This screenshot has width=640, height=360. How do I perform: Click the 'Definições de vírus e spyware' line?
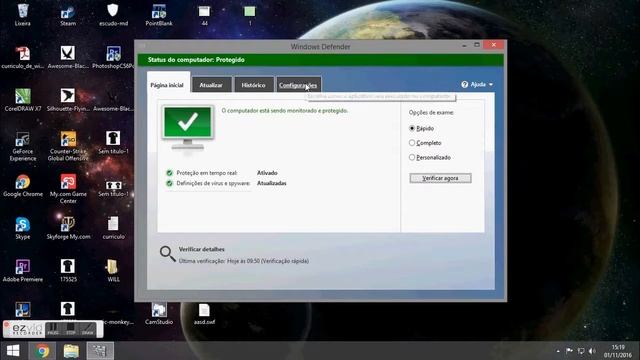(226, 183)
